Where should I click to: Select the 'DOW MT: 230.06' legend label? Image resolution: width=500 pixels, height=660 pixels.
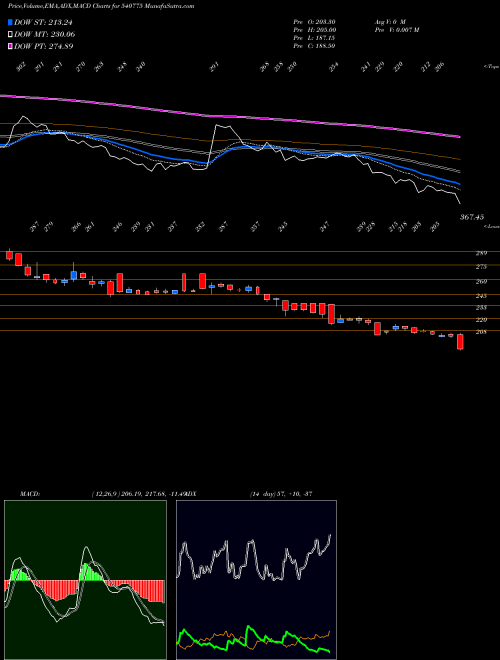(x=45, y=34)
